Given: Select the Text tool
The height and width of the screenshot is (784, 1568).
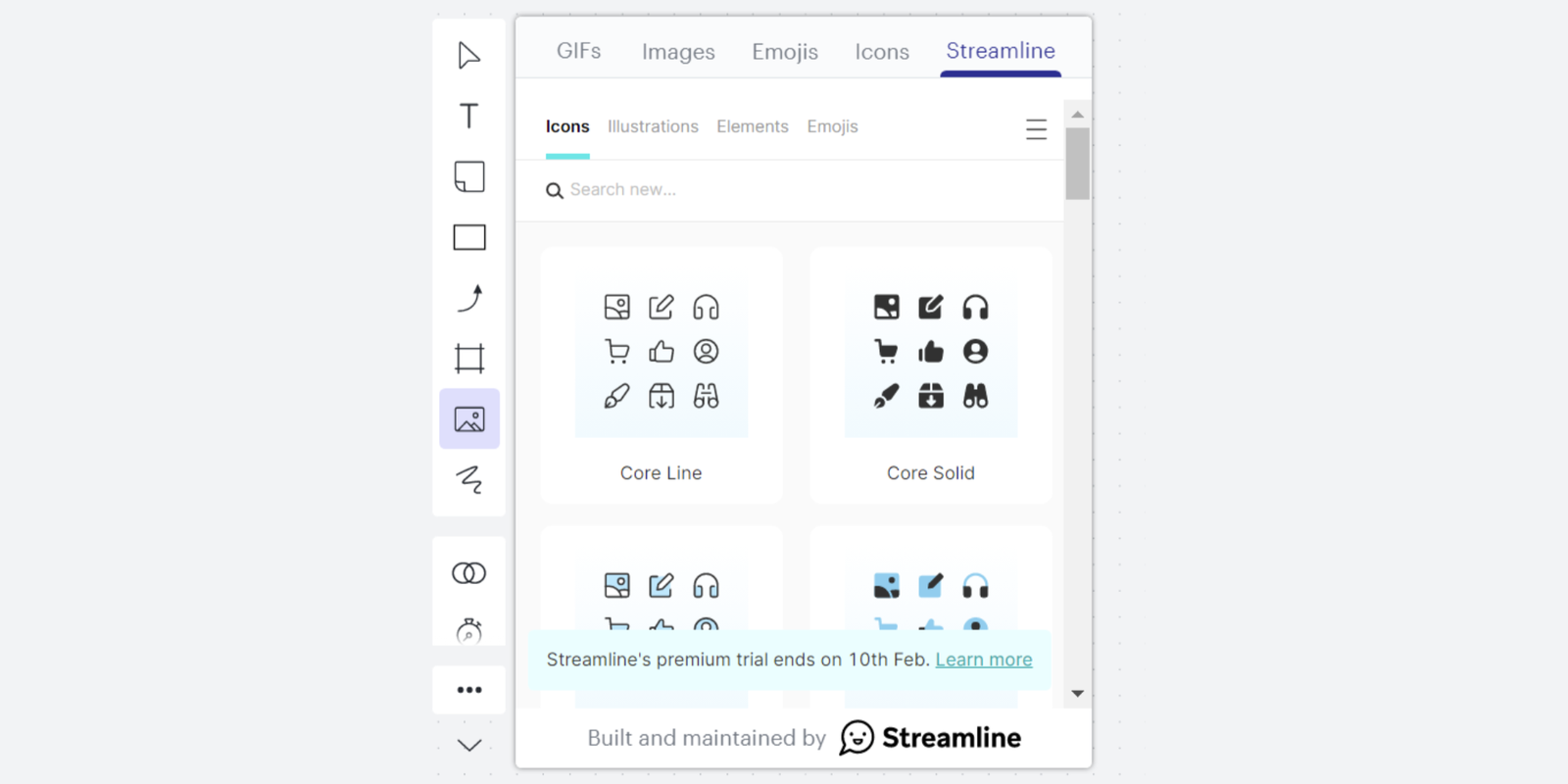Looking at the screenshot, I should pos(469,116).
